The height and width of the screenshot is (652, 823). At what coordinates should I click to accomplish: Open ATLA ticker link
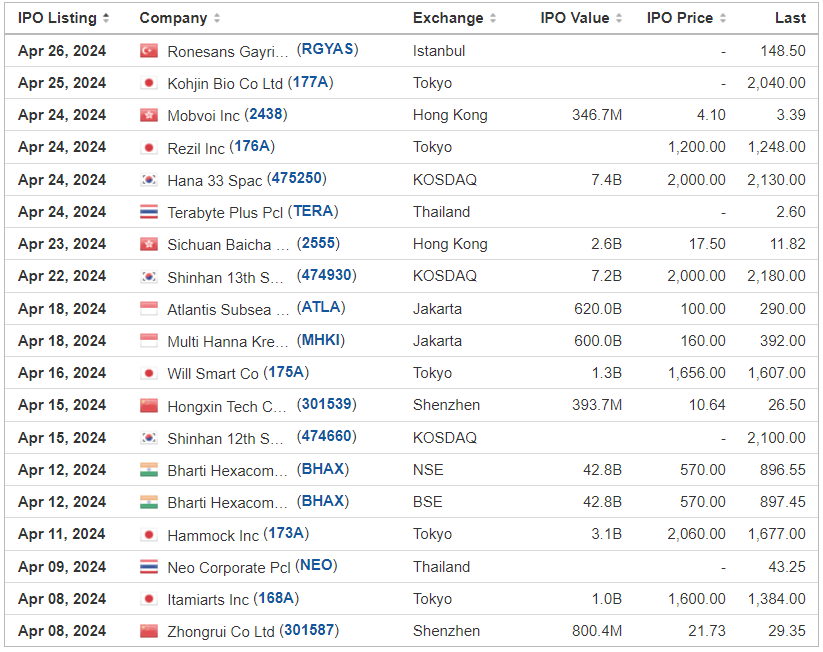tap(321, 308)
